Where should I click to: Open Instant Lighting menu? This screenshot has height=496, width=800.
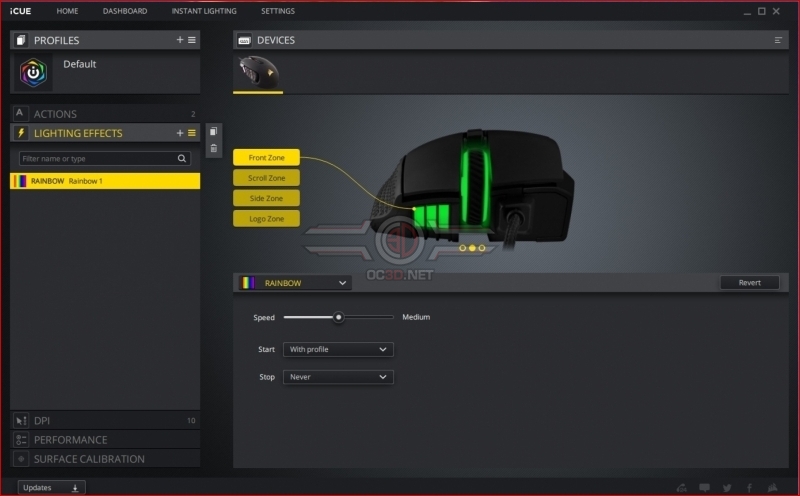204,11
